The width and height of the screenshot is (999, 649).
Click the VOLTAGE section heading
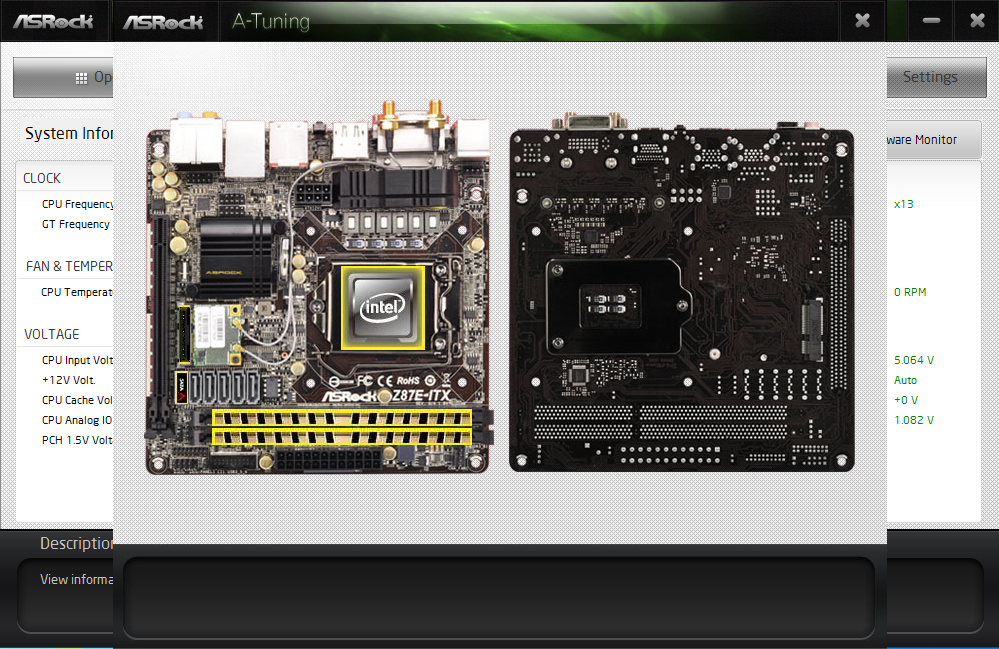[x=52, y=334]
